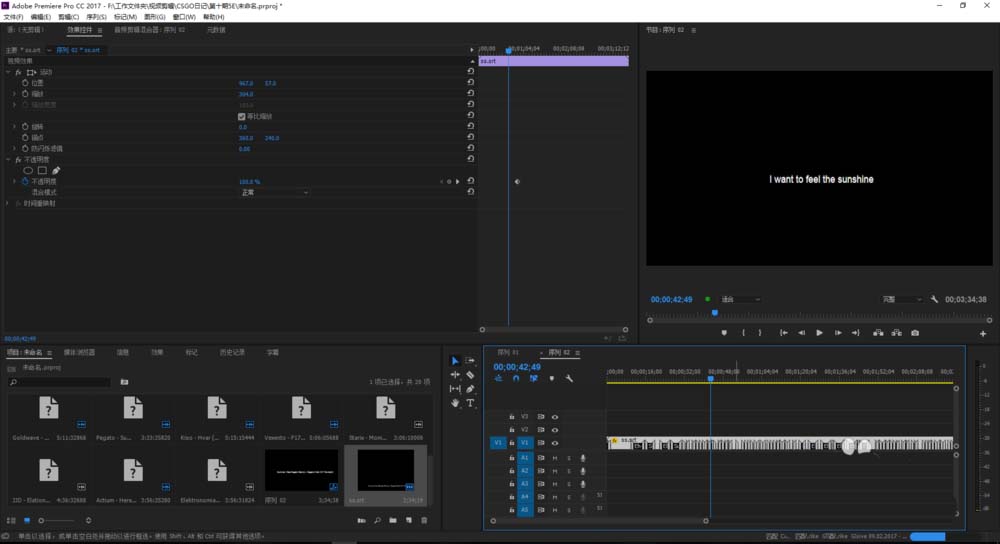Select free draw bezier mask pen
This screenshot has width=1000, height=544.
pyautogui.click(x=56, y=170)
